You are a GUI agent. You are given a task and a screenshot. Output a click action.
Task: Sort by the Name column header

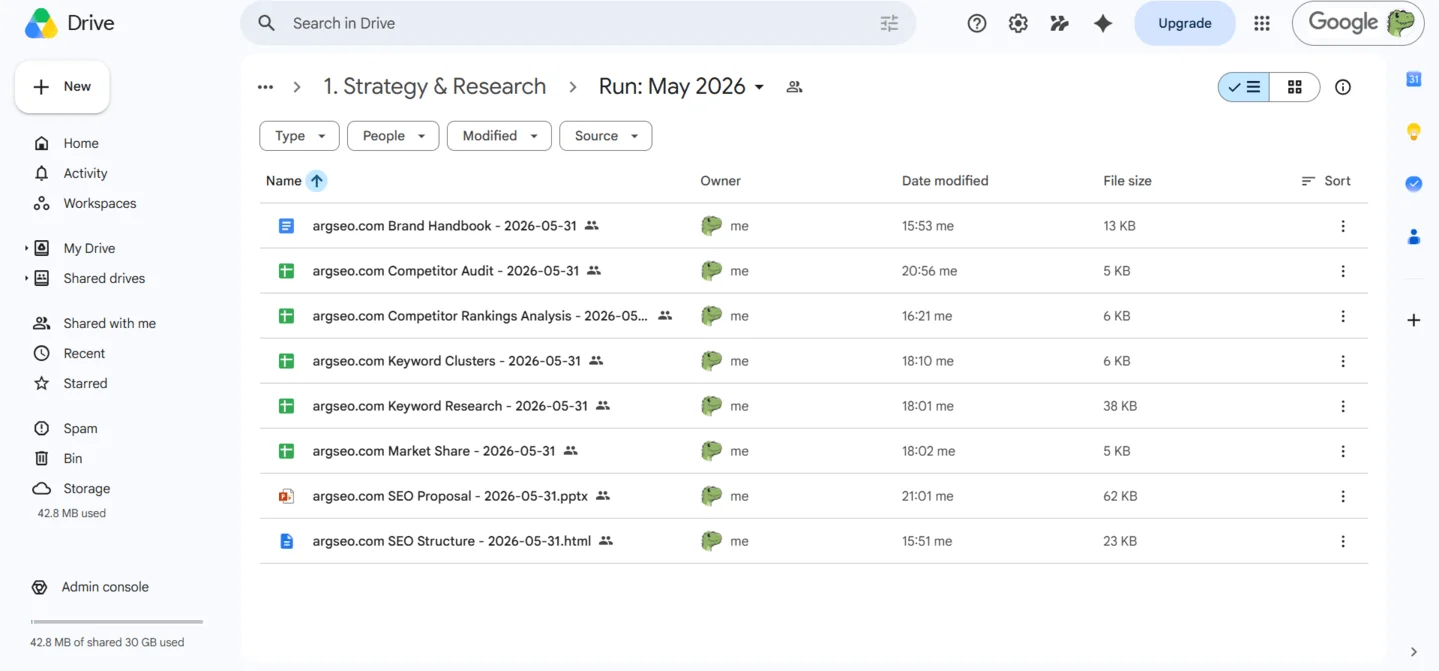pos(284,181)
